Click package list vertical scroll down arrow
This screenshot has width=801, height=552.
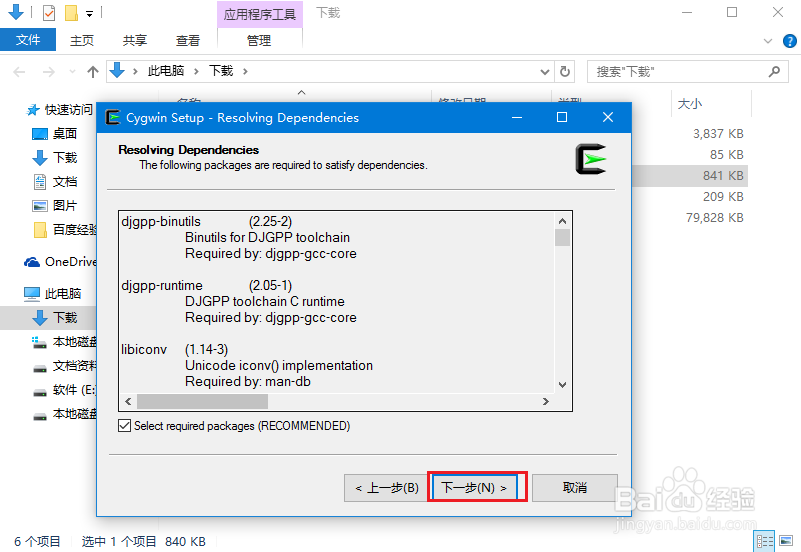pos(562,385)
